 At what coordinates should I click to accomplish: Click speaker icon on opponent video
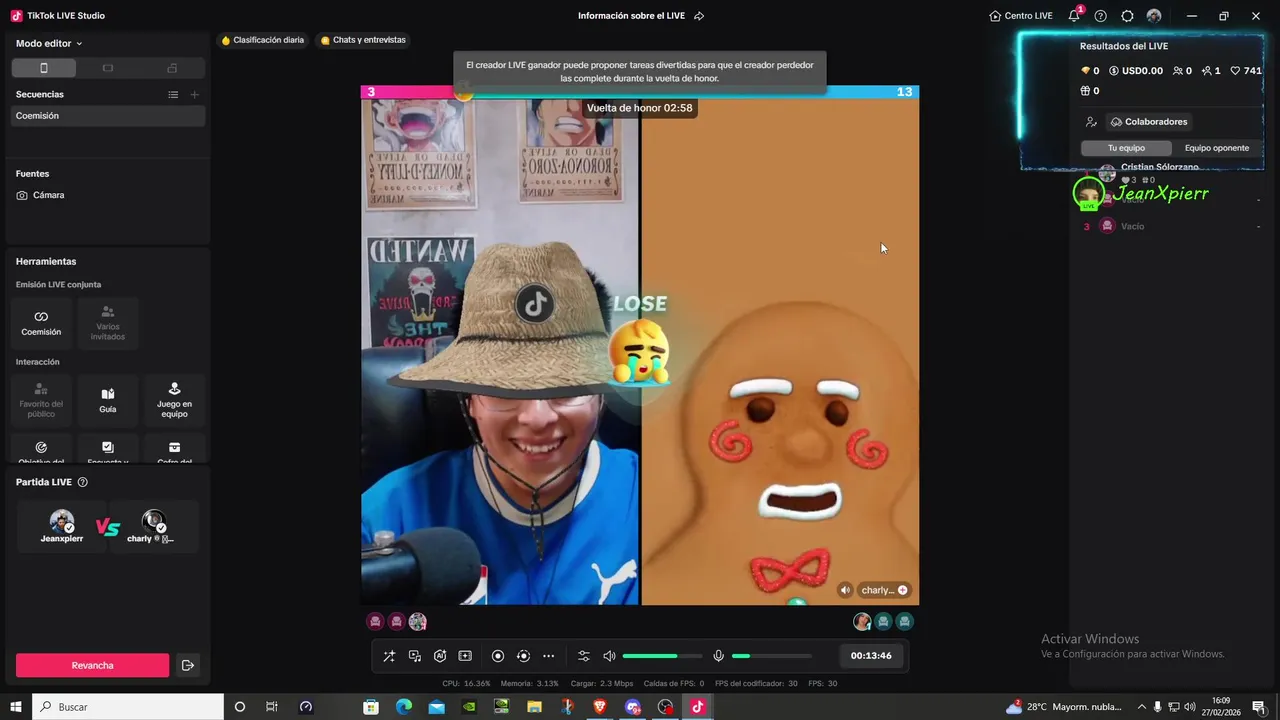pos(845,590)
